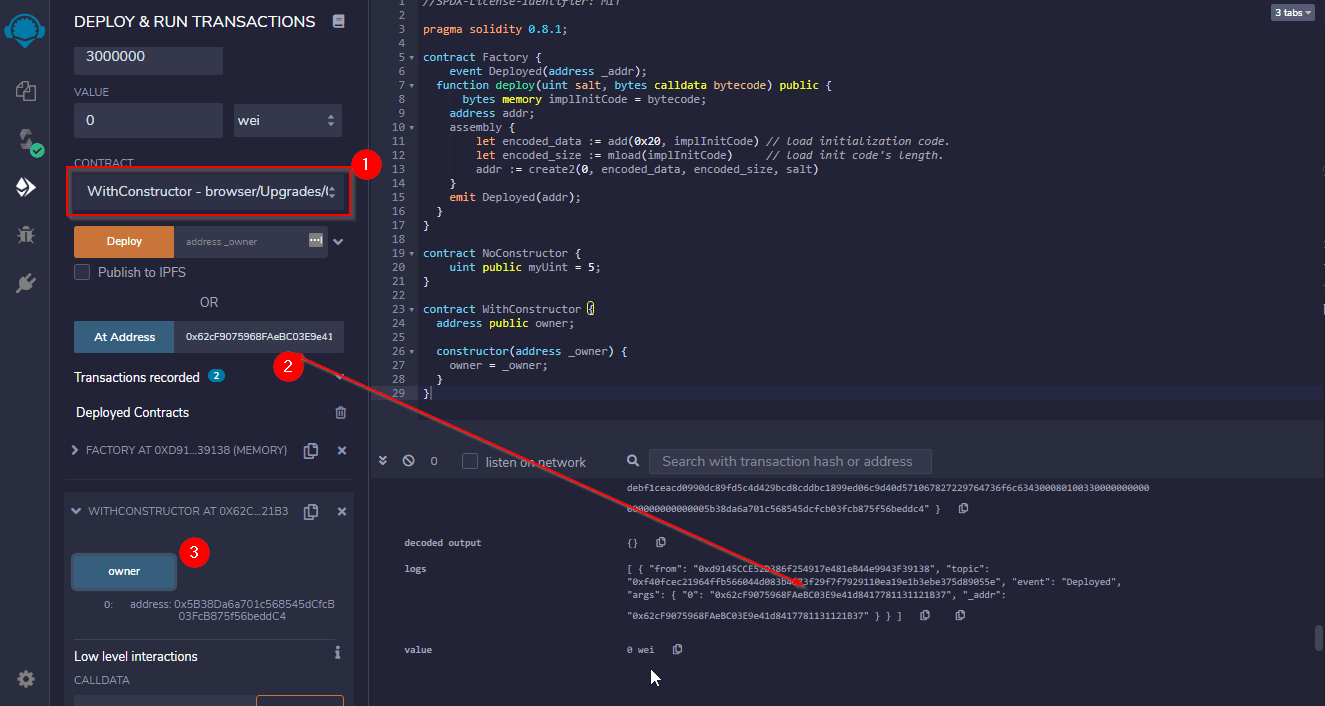Fold the contract Factory code block
This screenshot has height=706, width=1325.
[412, 57]
